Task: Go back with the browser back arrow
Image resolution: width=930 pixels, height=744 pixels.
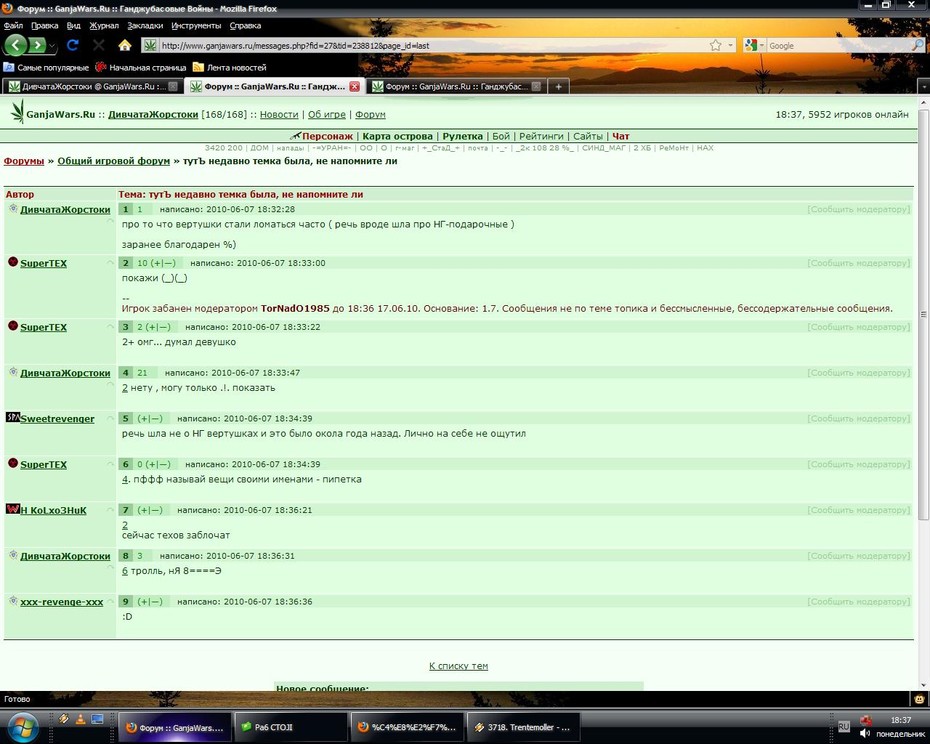Action: tap(16, 45)
